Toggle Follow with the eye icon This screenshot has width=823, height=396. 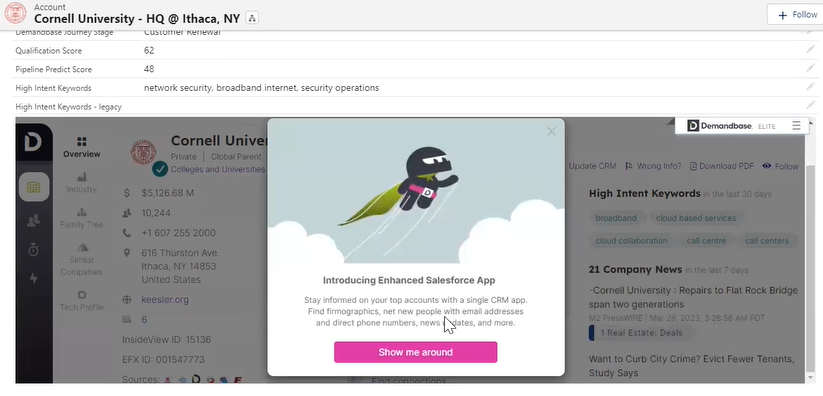780,166
